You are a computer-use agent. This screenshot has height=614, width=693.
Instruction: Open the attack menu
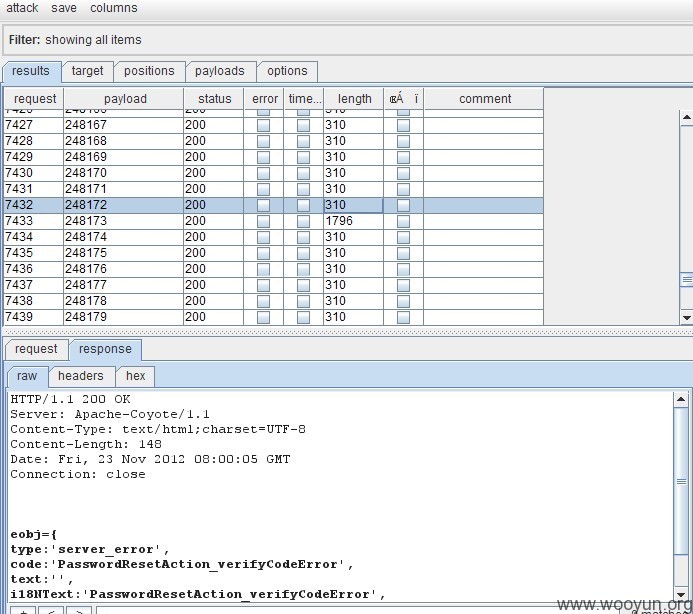coord(22,8)
